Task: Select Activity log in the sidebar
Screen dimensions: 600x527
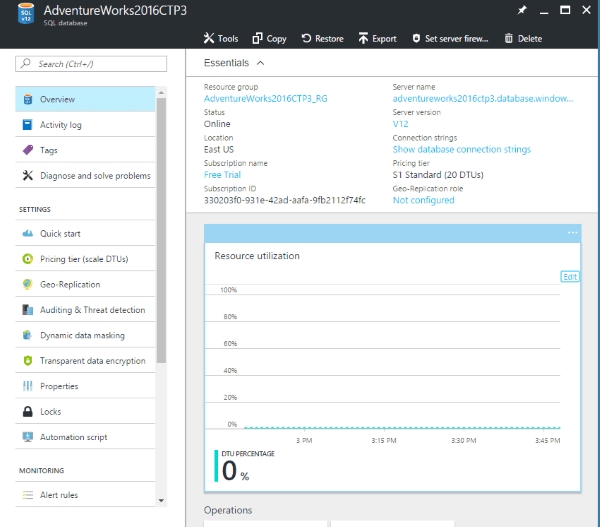Action: coord(60,125)
